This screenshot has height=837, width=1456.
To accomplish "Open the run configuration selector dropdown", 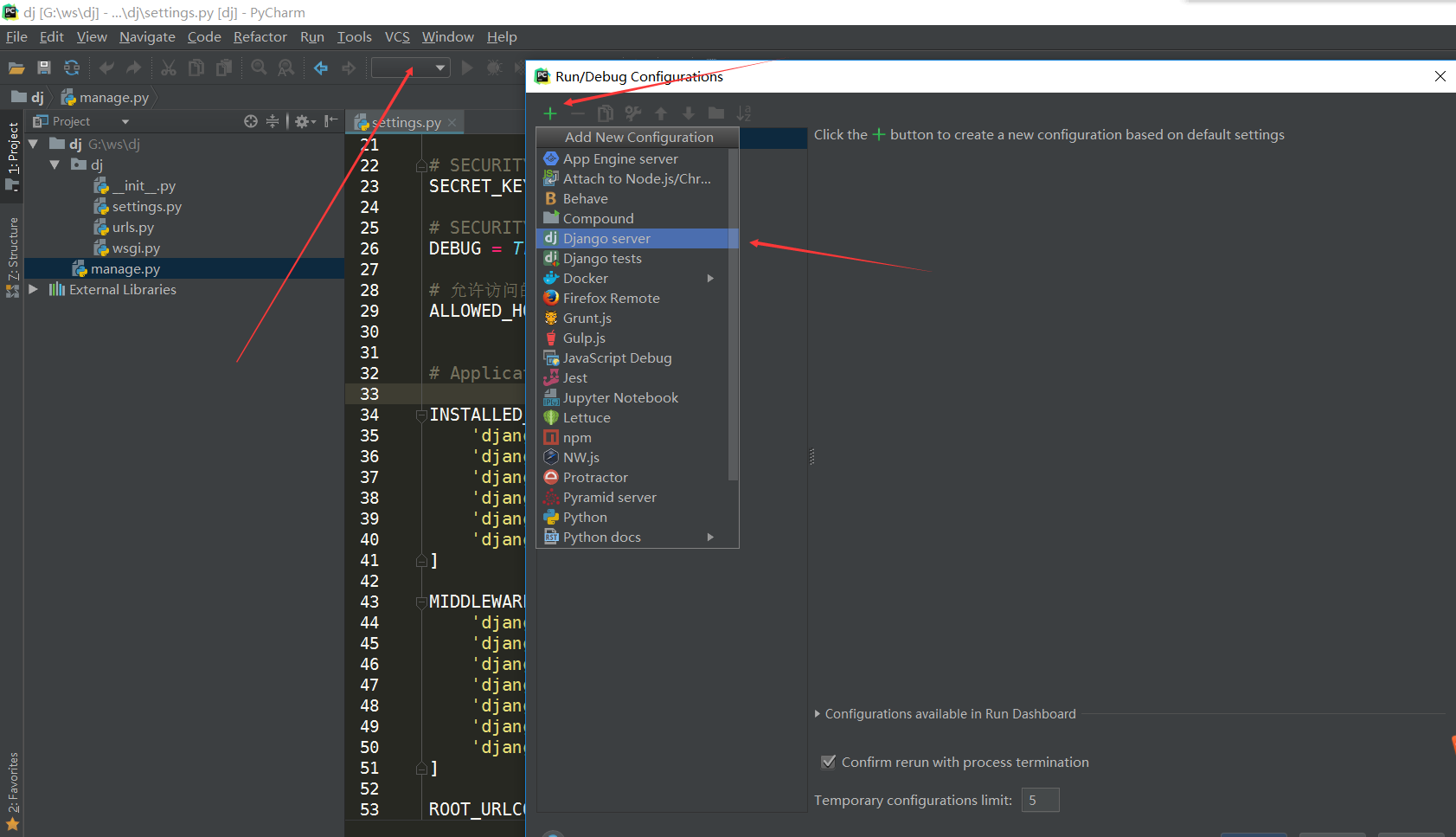I will tap(411, 68).
